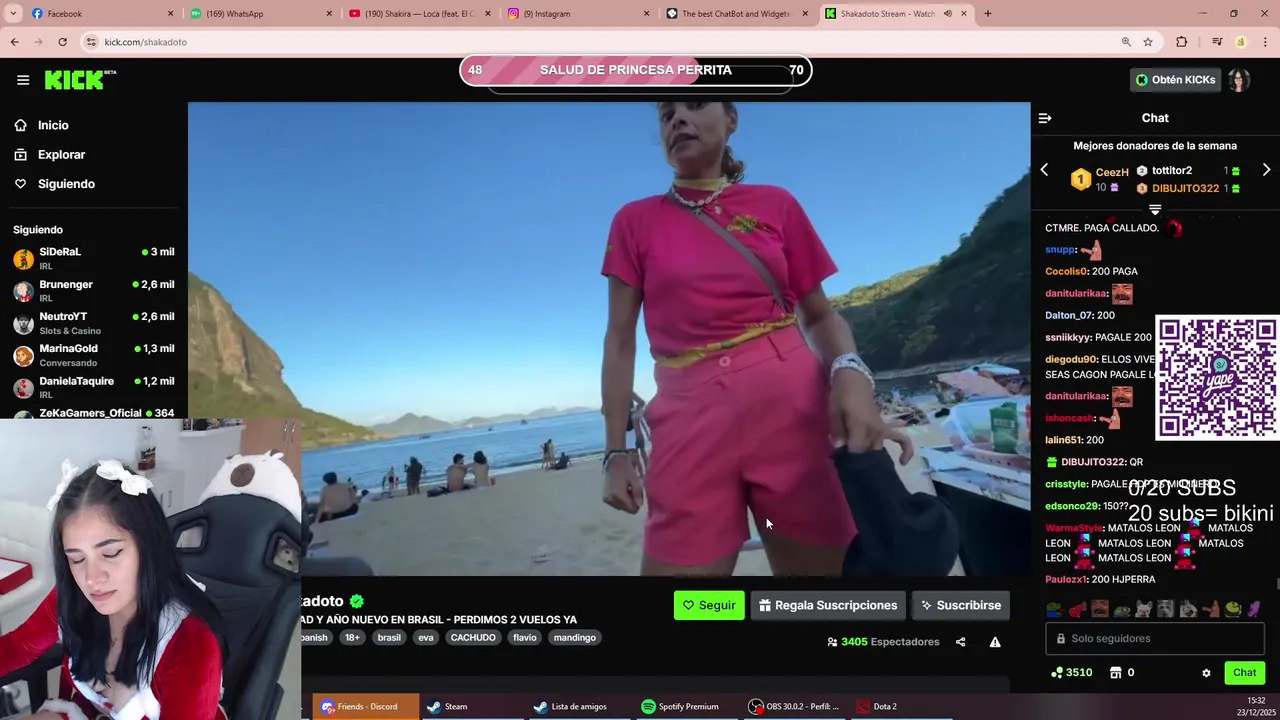1280x720 pixels.
Task: Select the 'CACHUDO' stream tag
Action: pos(473,638)
